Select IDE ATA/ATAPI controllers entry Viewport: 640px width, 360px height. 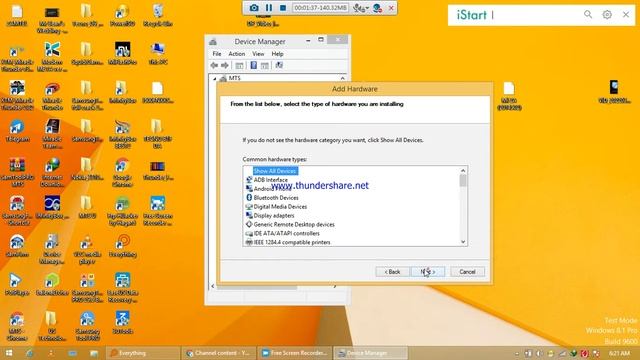click(x=287, y=233)
